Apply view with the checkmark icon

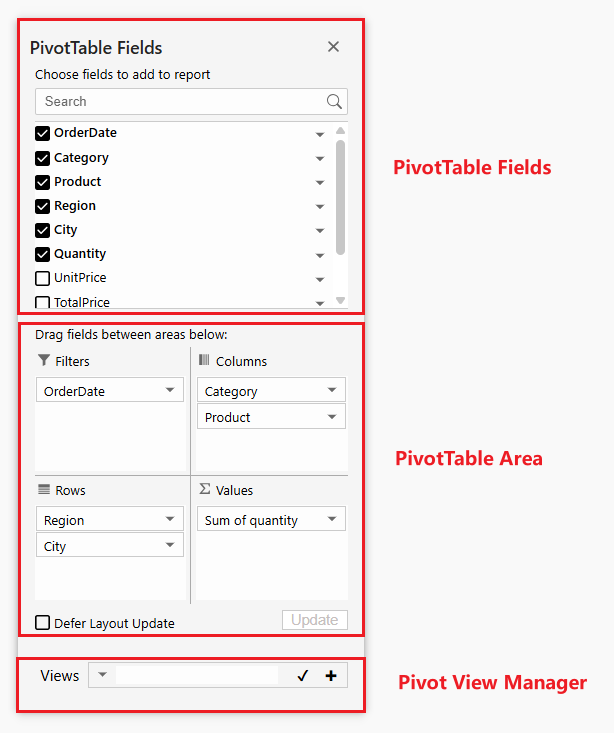point(303,676)
